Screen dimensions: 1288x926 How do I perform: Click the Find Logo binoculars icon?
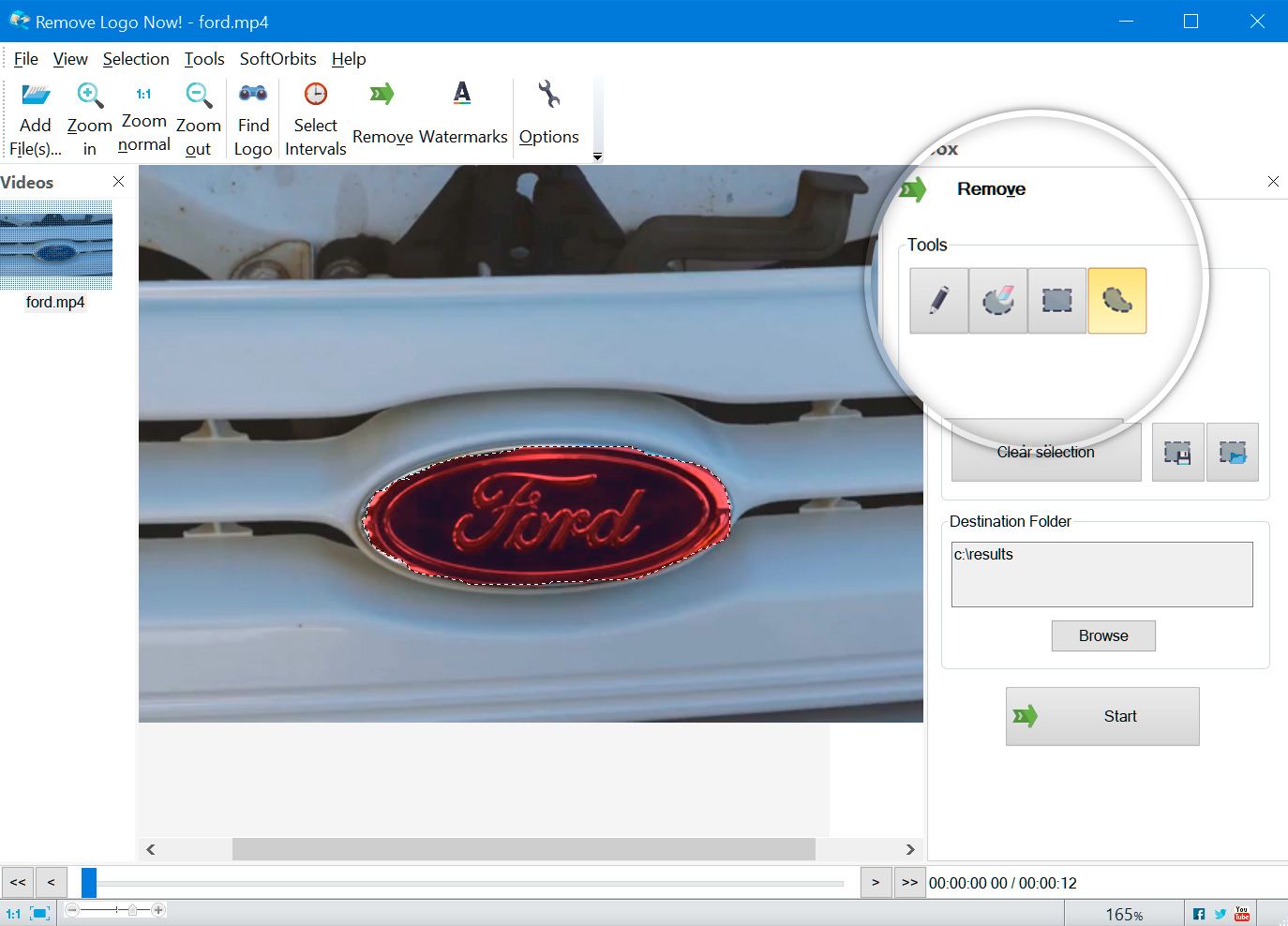point(253,93)
